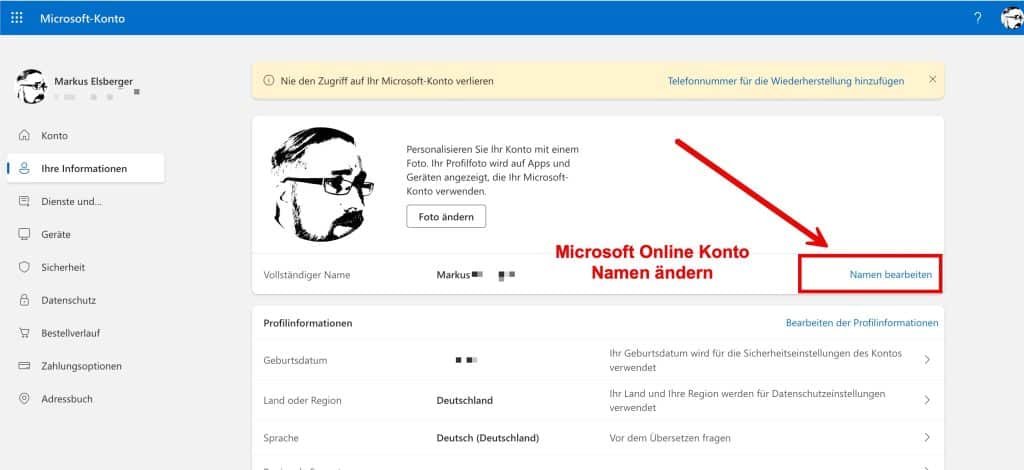Click the Profilinformationen heading
Screen dimensions: 1024x470
[x=308, y=323]
